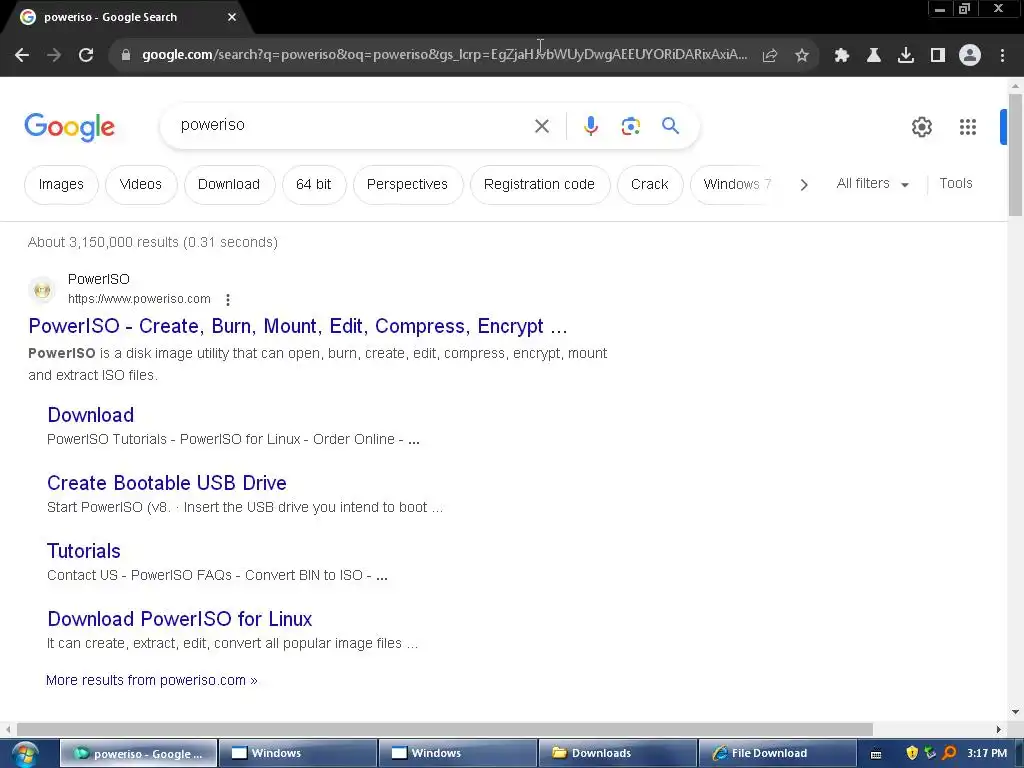This screenshot has width=1024, height=768.
Task: Open Download PowerISO for Linux link
Action: point(180,619)
